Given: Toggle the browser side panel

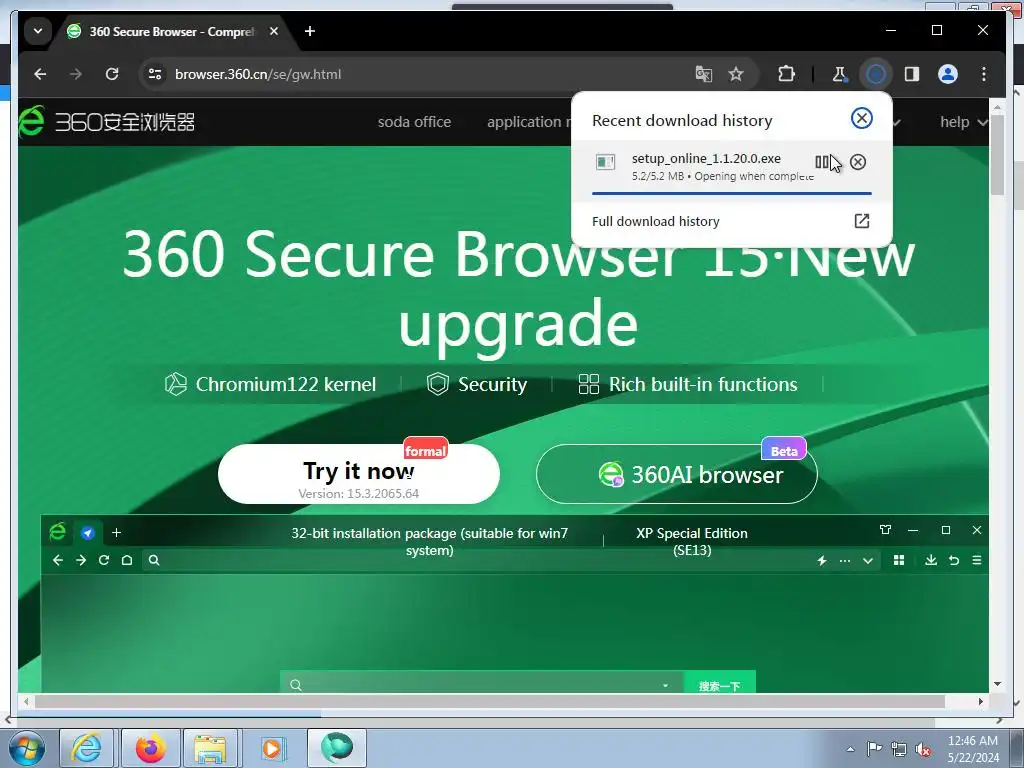Looking at the screenshot, I should click(912, 74).
